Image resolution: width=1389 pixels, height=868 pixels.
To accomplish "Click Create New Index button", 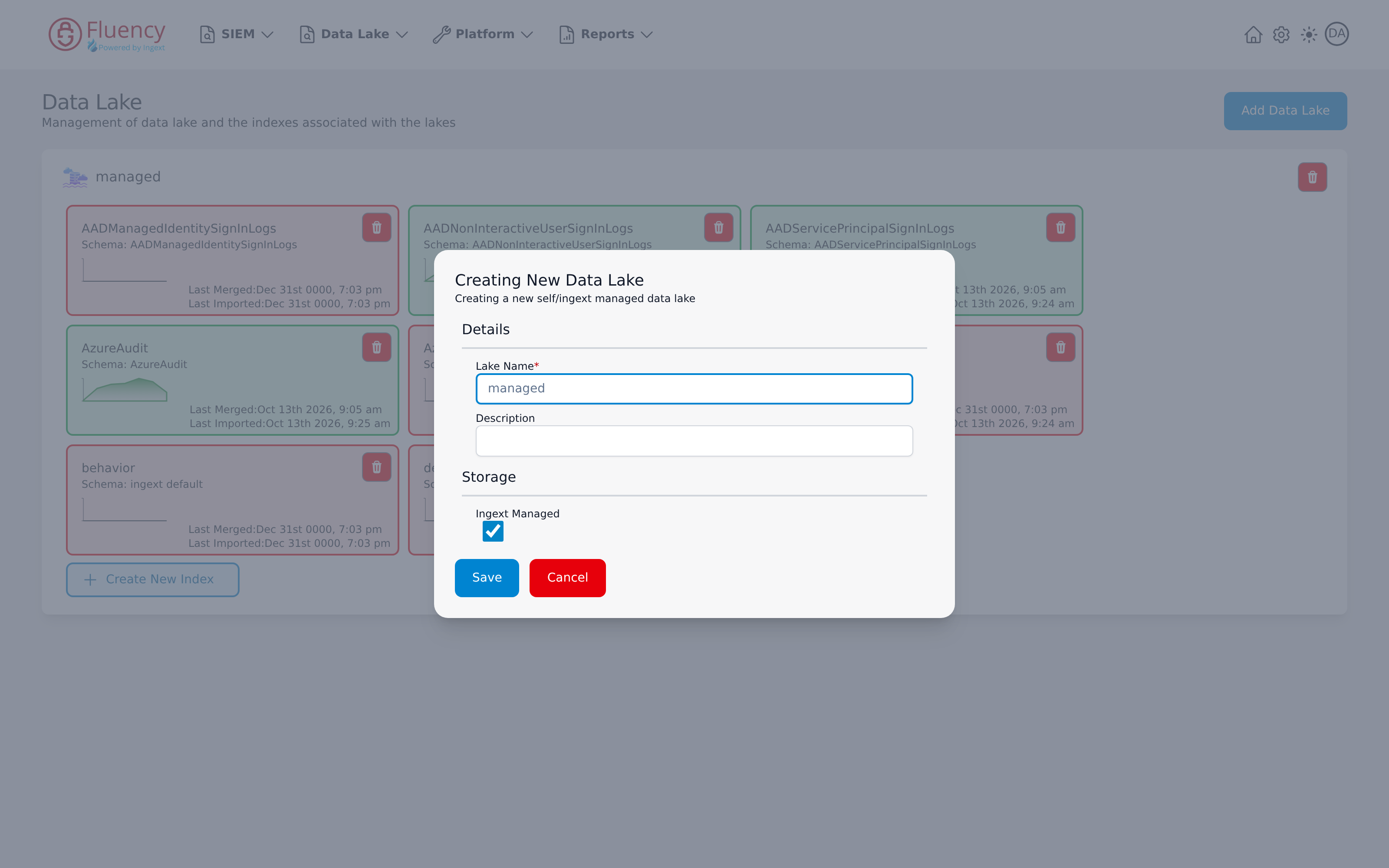I will click(x=152, y=579).
